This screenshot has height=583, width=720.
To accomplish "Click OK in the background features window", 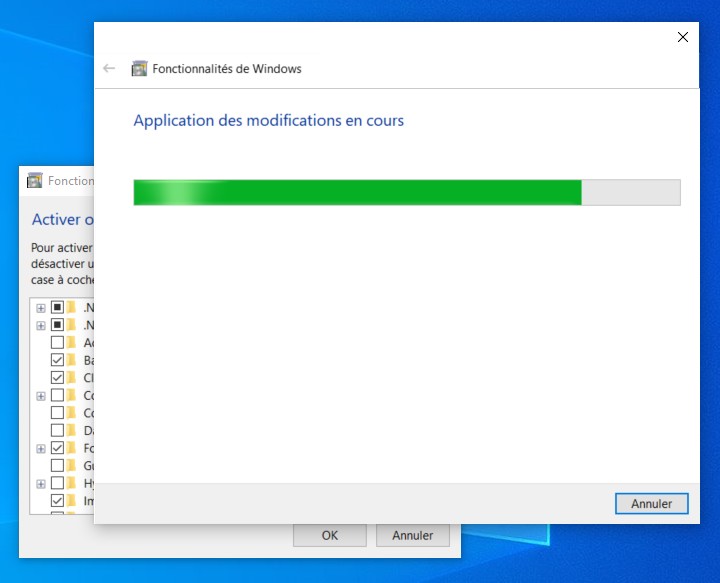I will [330, 535].
